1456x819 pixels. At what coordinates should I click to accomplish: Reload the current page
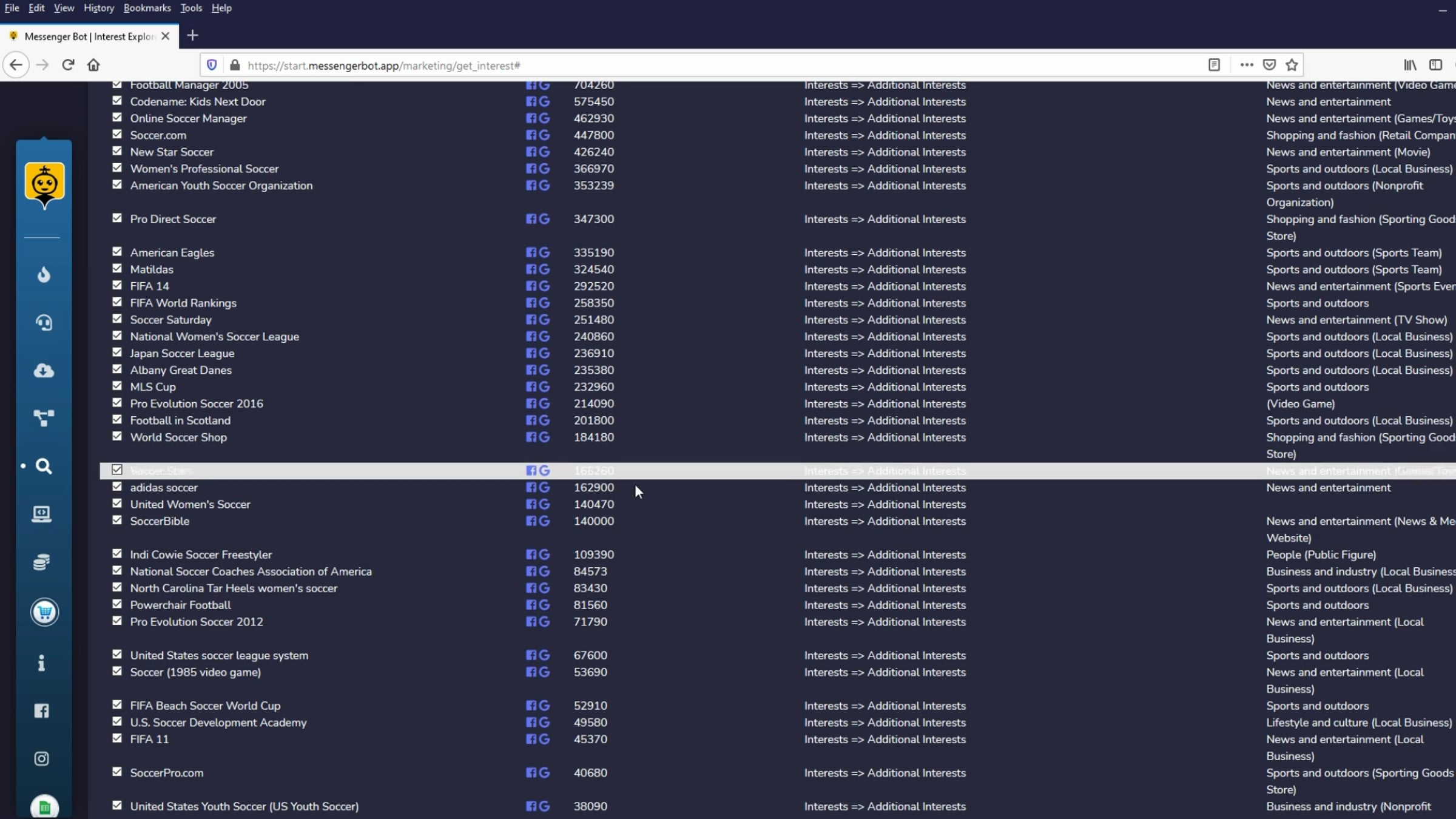(68, 65)
